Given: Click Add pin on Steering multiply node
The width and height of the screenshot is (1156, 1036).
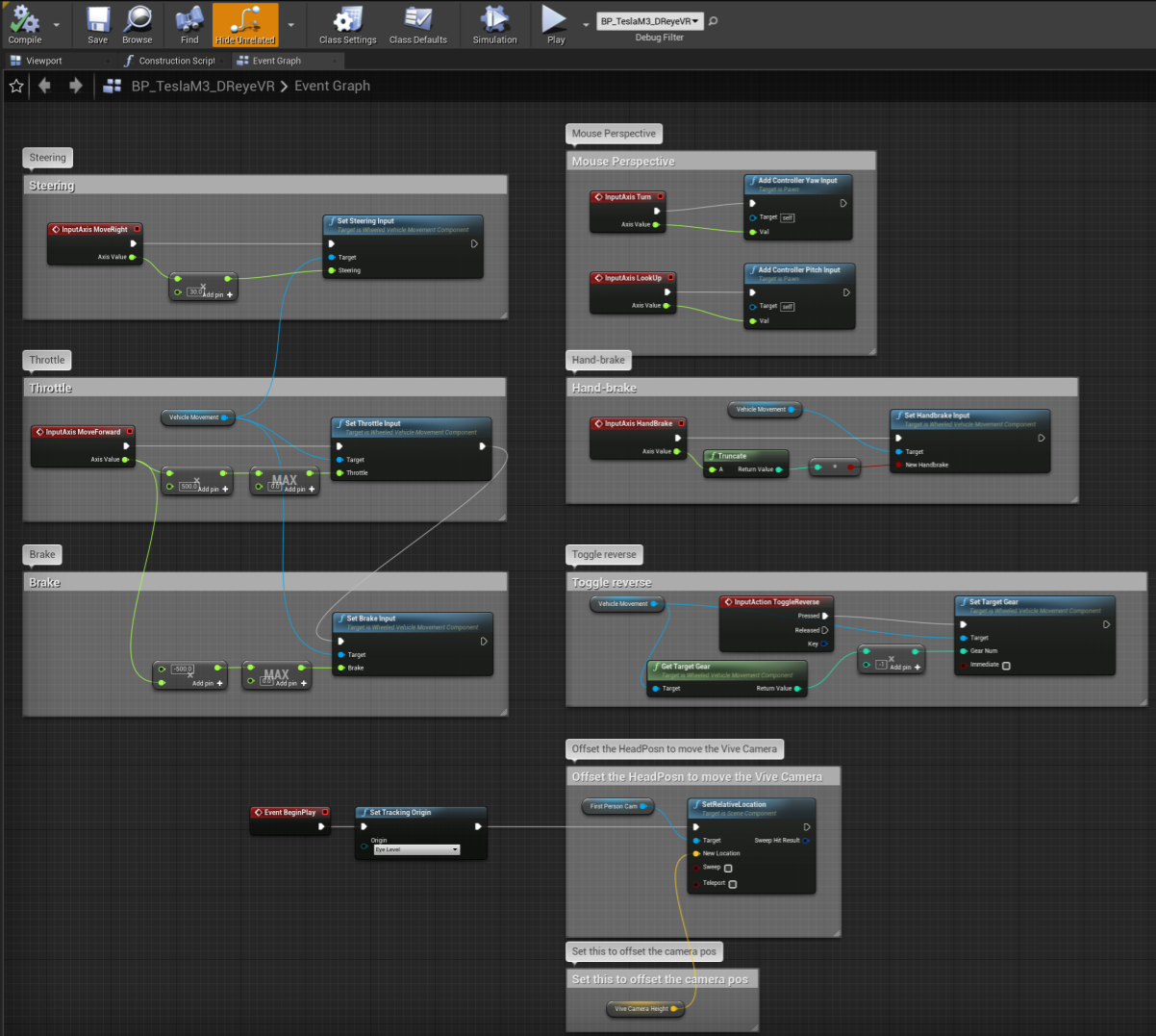Looking at the screenshot, I should pos(217,295).
